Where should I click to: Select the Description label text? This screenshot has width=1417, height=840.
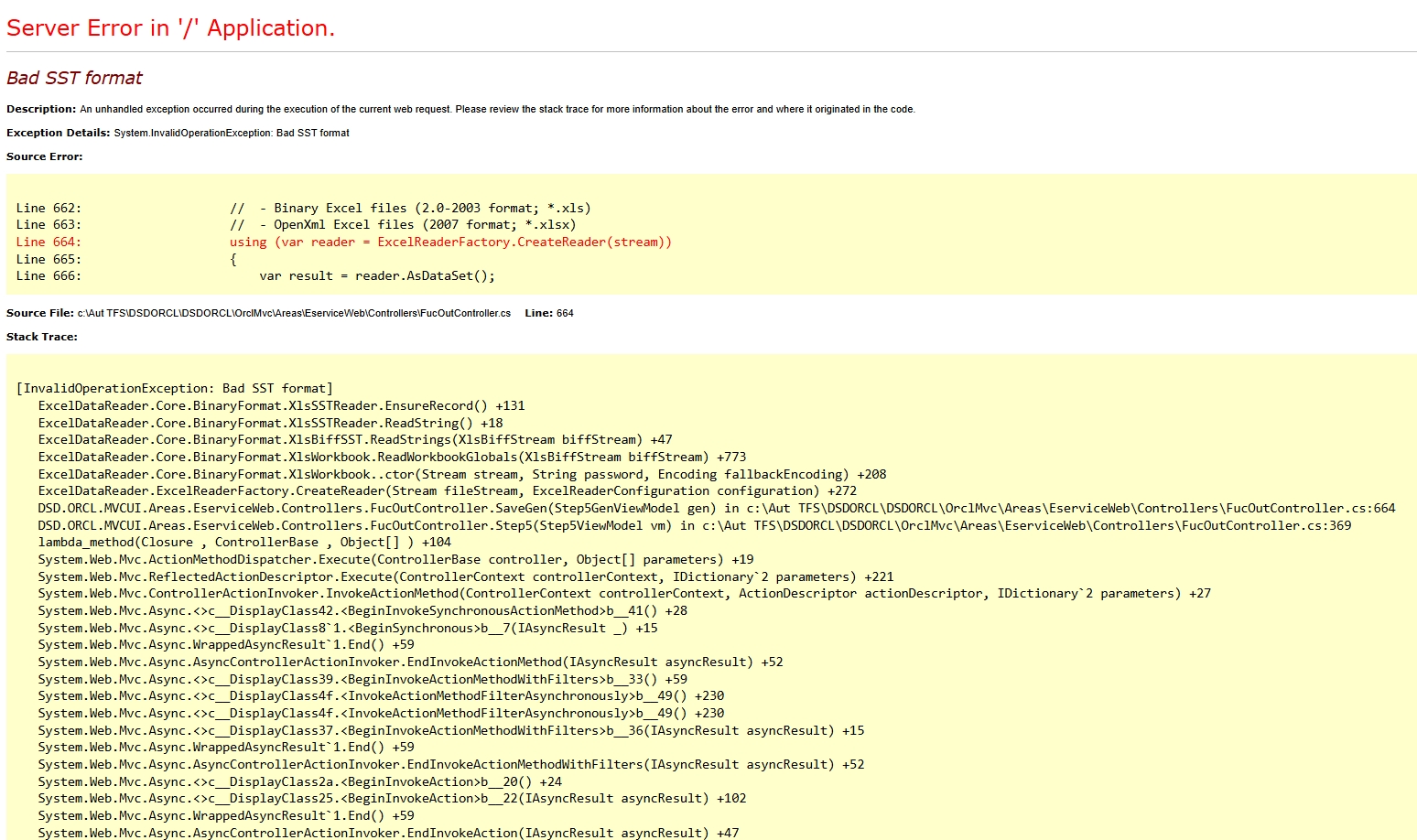(41, 109)
